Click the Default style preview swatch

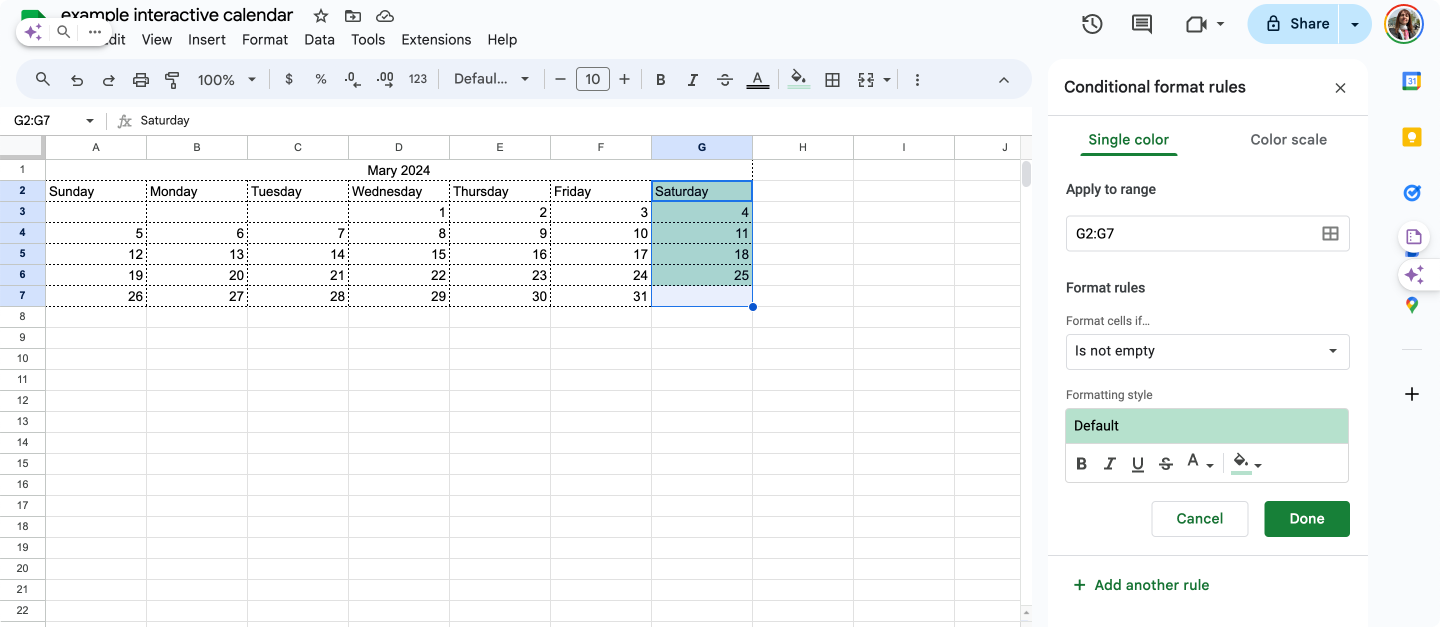coord(1207,426)
